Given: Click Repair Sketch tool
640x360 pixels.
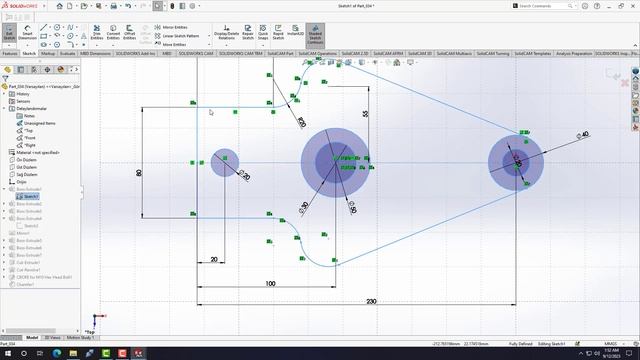Looking at the screenshot, I should pos(248,32).
